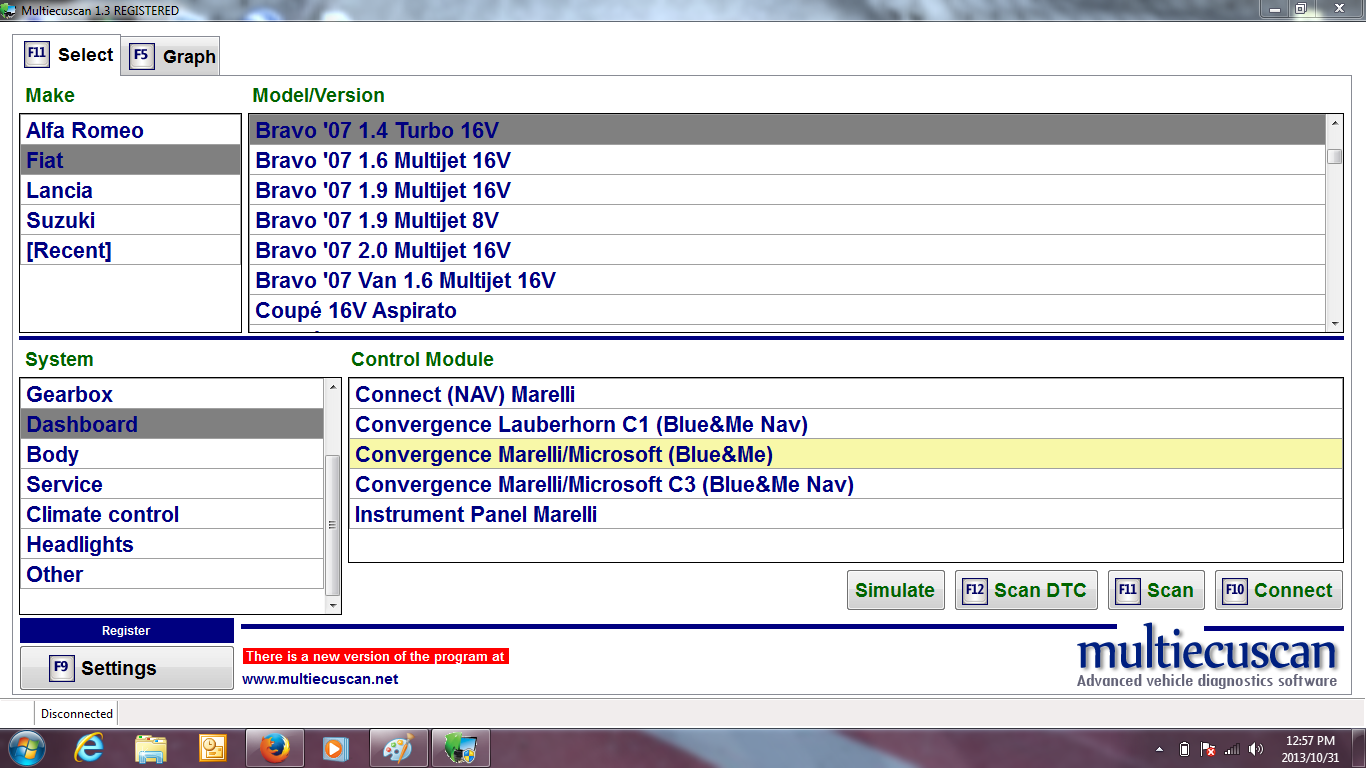Select Climate control system
The width and height of the screenshot is (1366, 768).
click(172, 514)
